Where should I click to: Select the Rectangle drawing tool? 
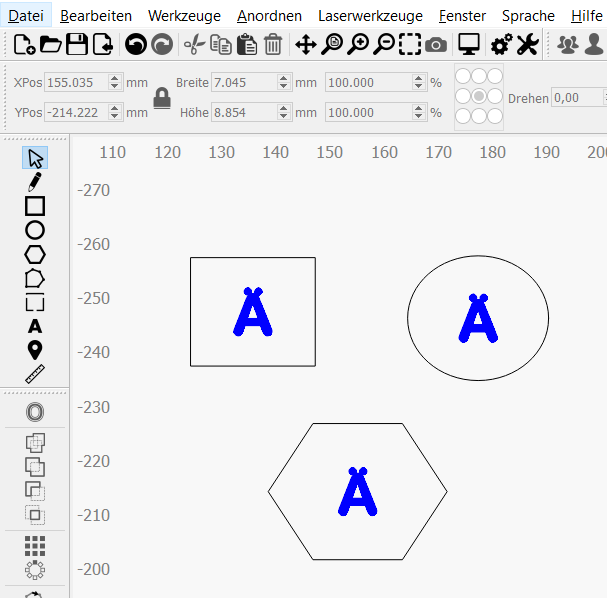[35, 206]
